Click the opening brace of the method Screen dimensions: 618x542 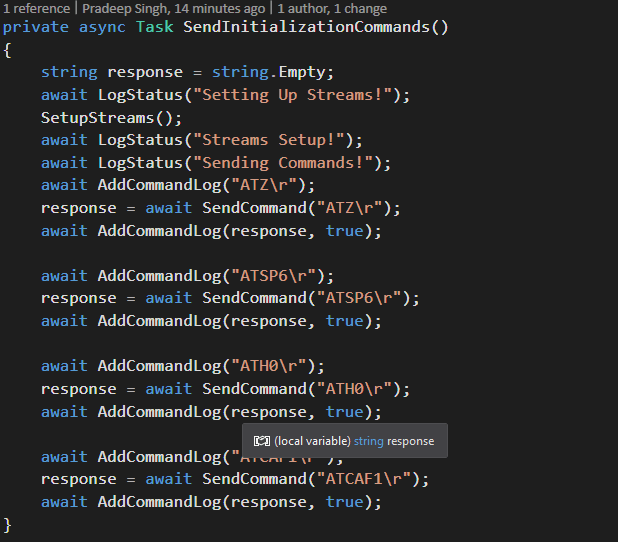tap(7, 50)
